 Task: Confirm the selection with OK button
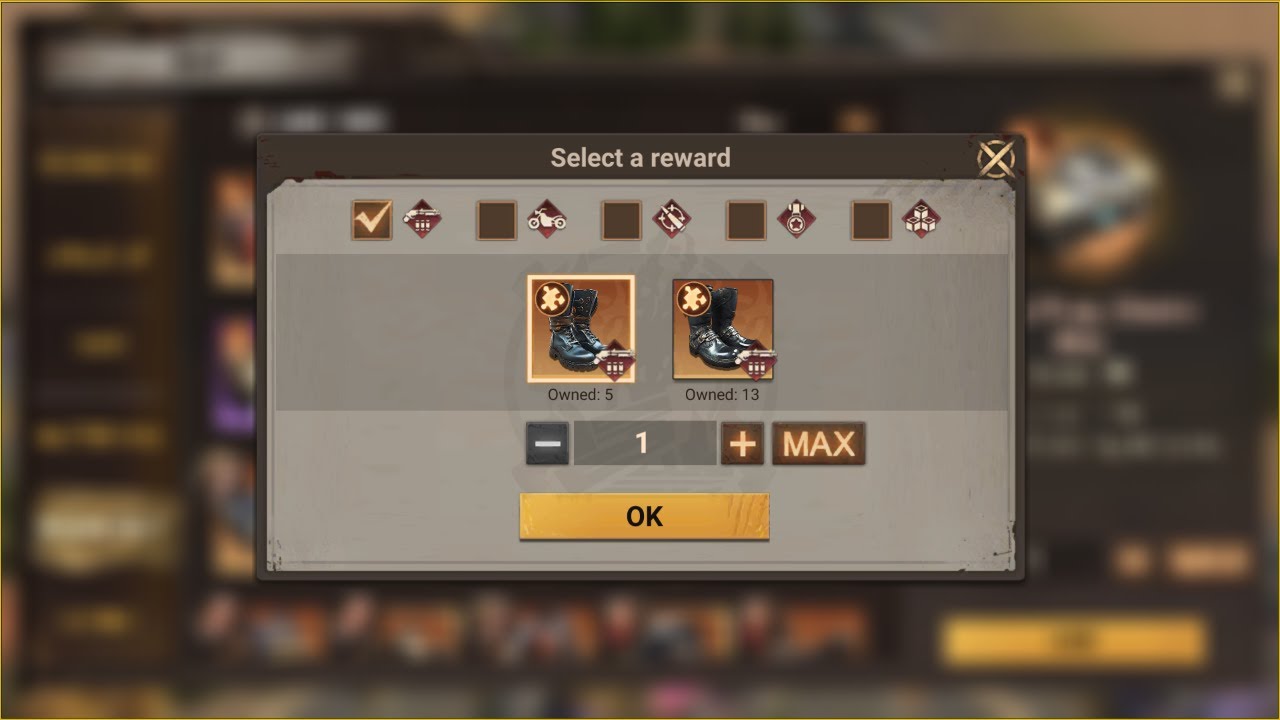point(644,516)
